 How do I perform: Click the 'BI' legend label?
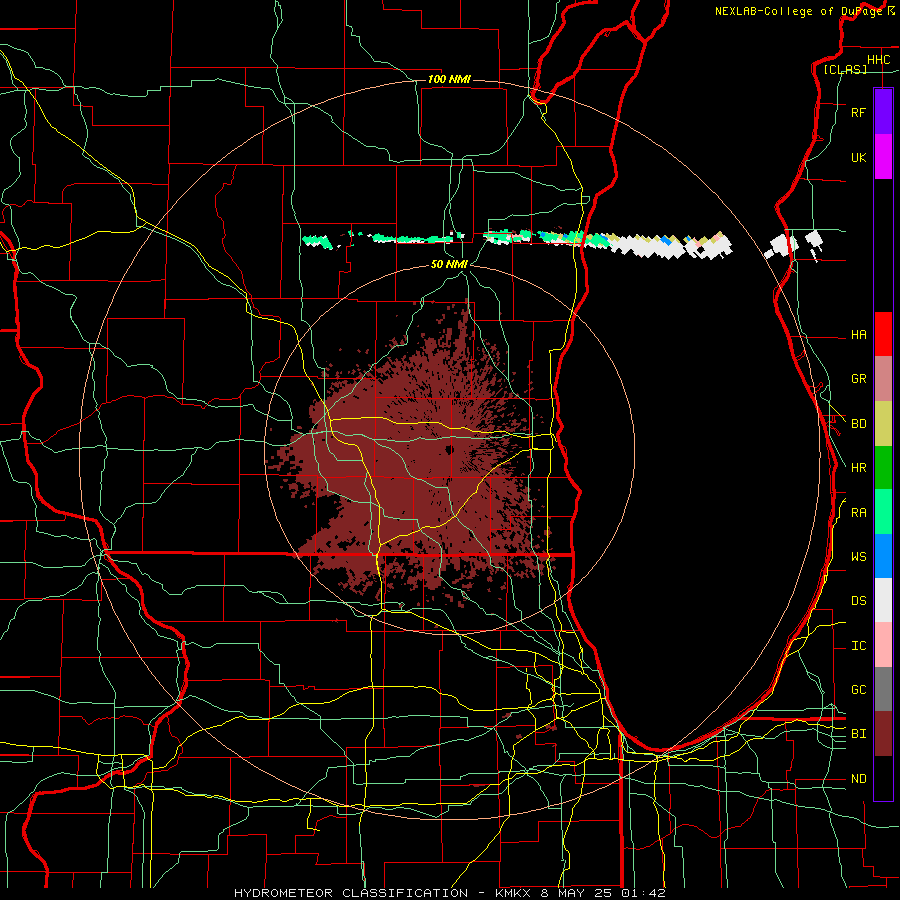(x=858, y=734)
